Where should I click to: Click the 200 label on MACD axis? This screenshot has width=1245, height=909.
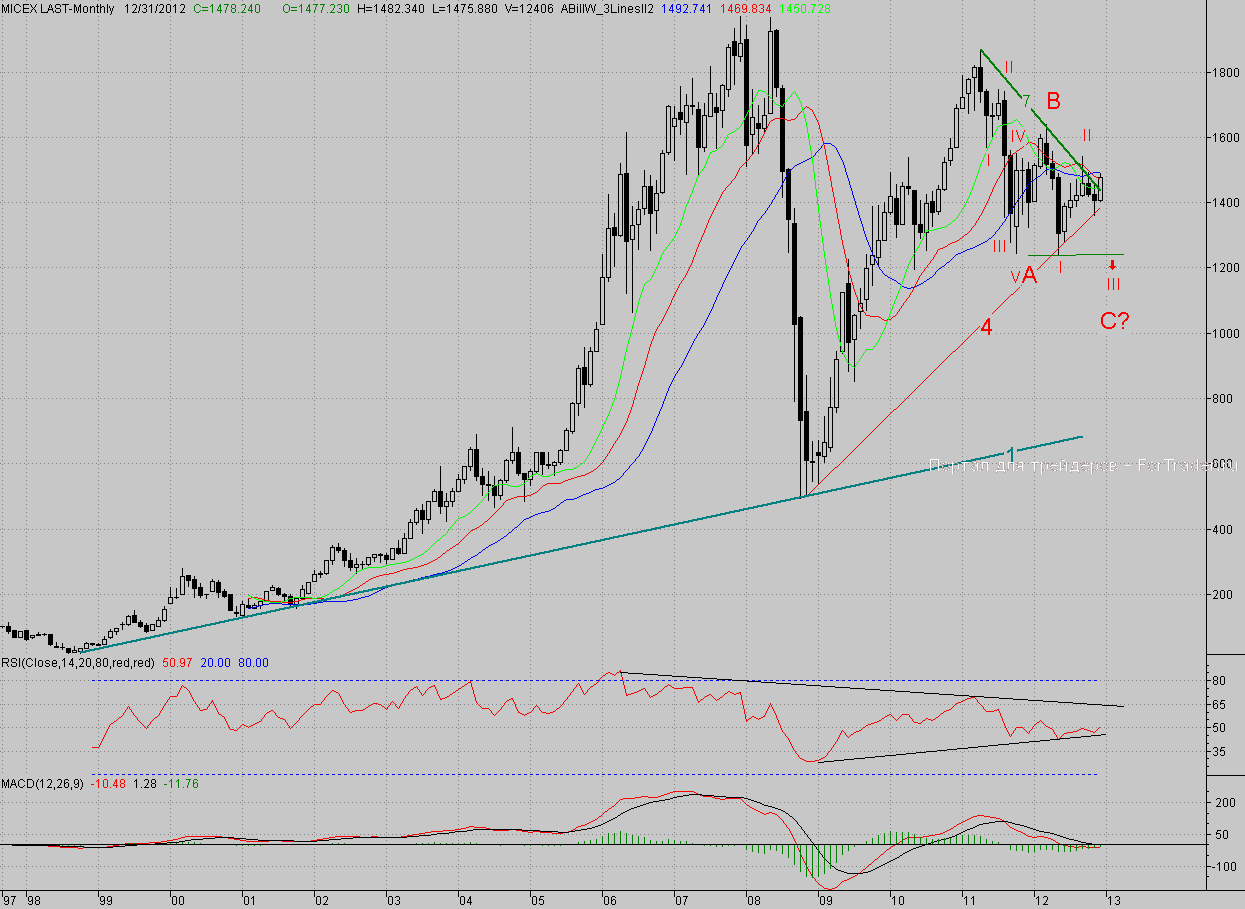[x=1226, y=803]
